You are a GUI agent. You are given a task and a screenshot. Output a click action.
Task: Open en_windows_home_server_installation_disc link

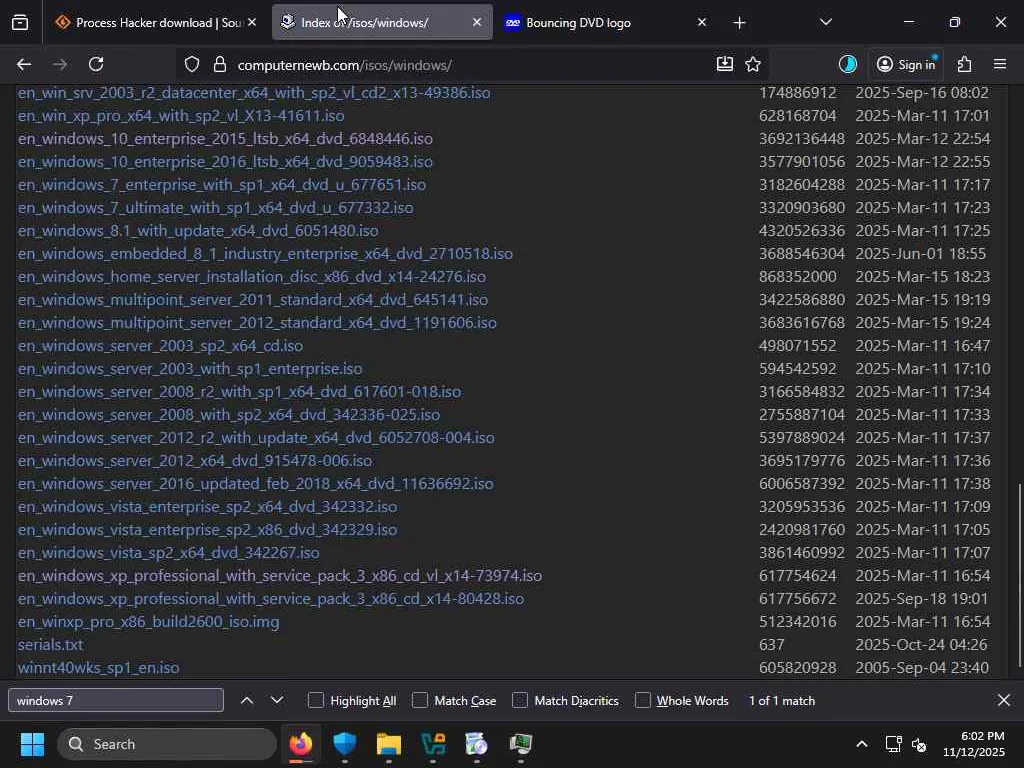click(x=251, y=277)
